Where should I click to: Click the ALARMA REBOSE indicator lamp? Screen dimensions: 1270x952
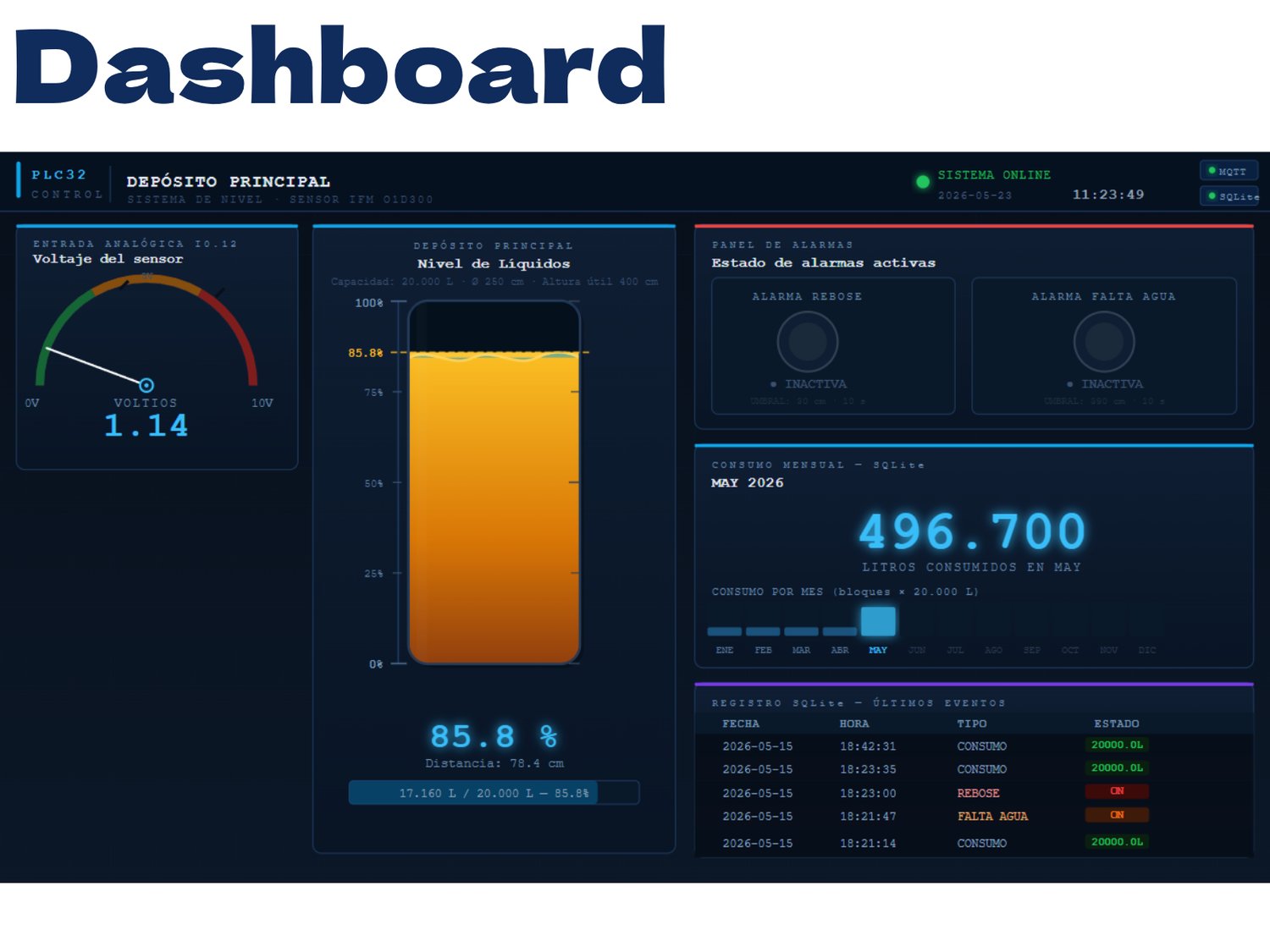[808, 342]
